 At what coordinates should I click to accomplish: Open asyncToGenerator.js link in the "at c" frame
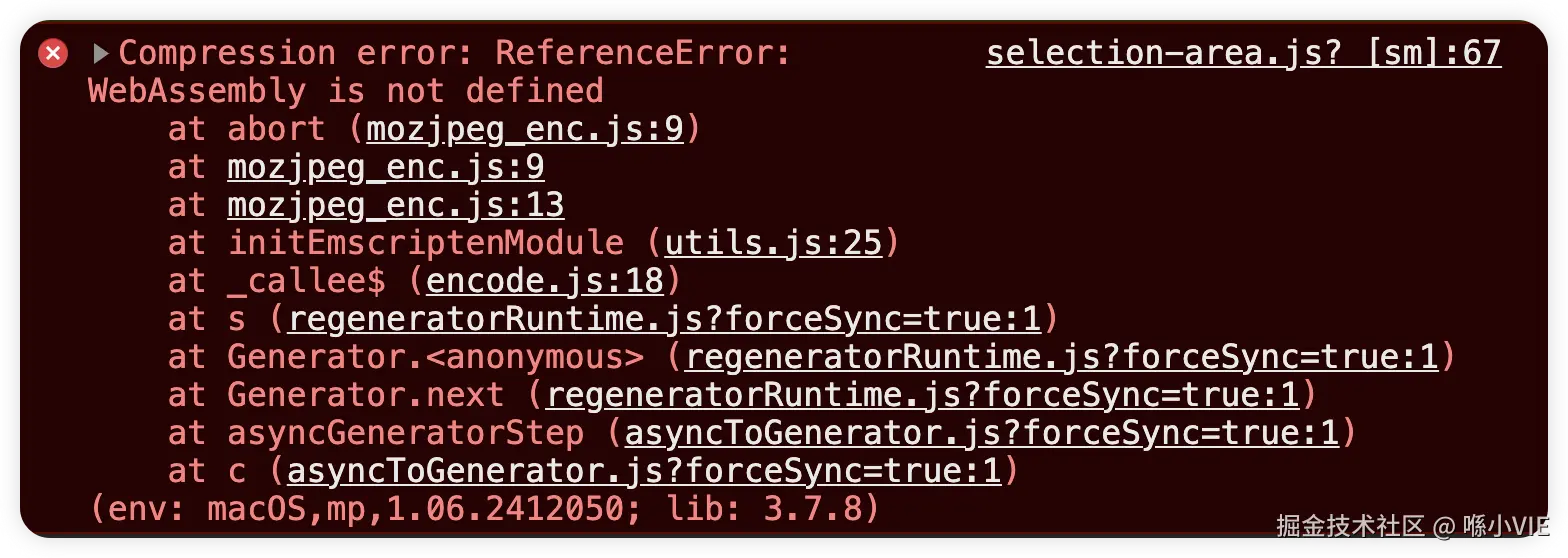[x=643, y=471]
